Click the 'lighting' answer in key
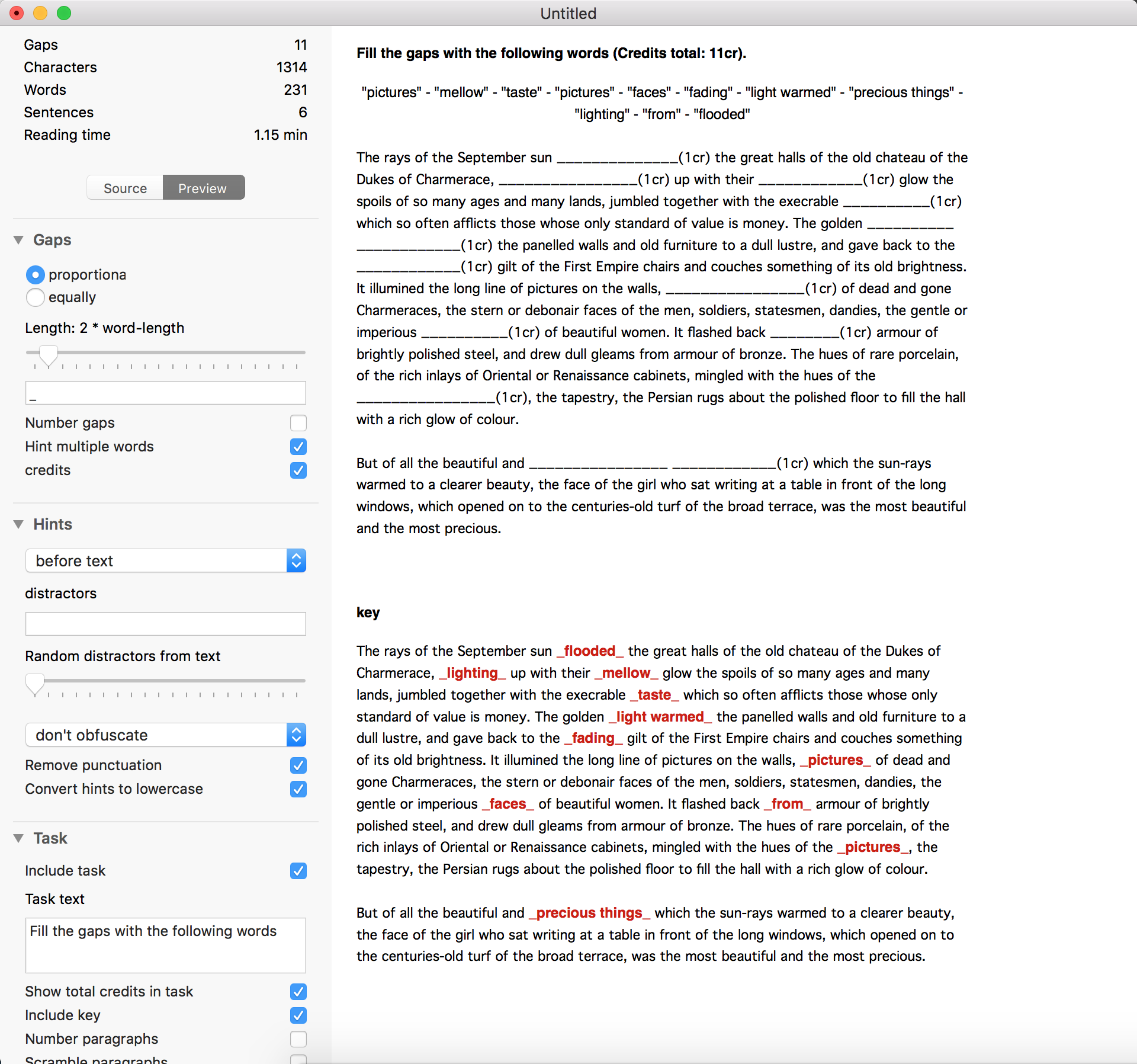The width and height of the screenshot is (1137, 1064). [472, 673]
